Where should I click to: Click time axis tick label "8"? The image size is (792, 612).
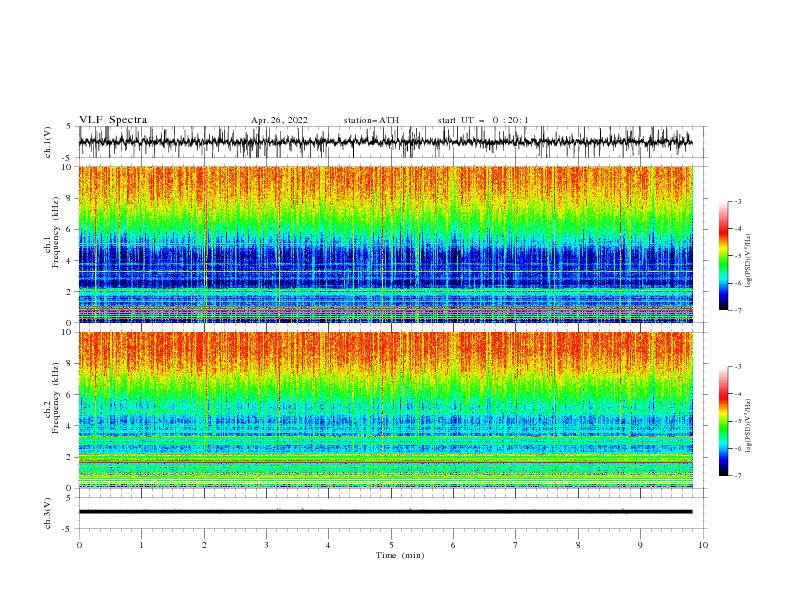[578, 545]
